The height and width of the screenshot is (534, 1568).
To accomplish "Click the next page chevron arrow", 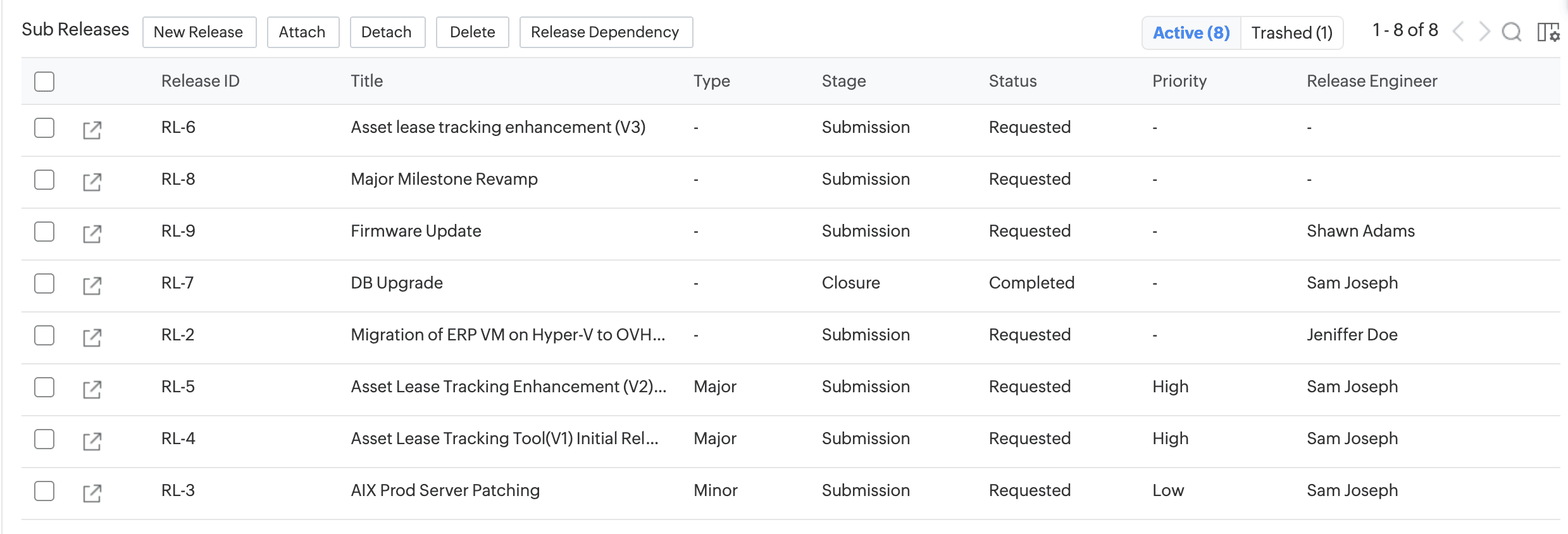I will tap(1484, 32).
